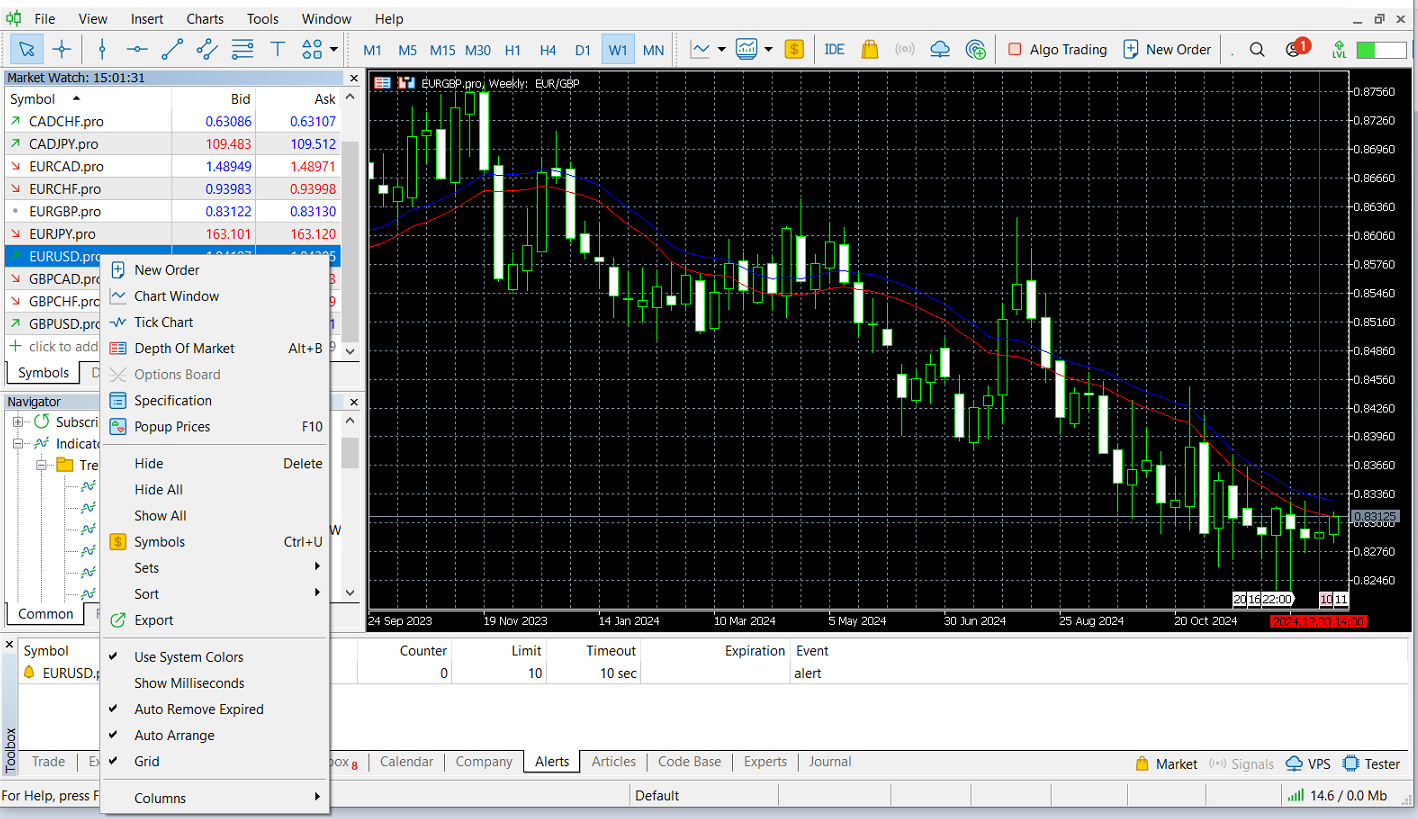Click the search magnifier icon
The image size is (1418, 819).
tap(1257, 49)
